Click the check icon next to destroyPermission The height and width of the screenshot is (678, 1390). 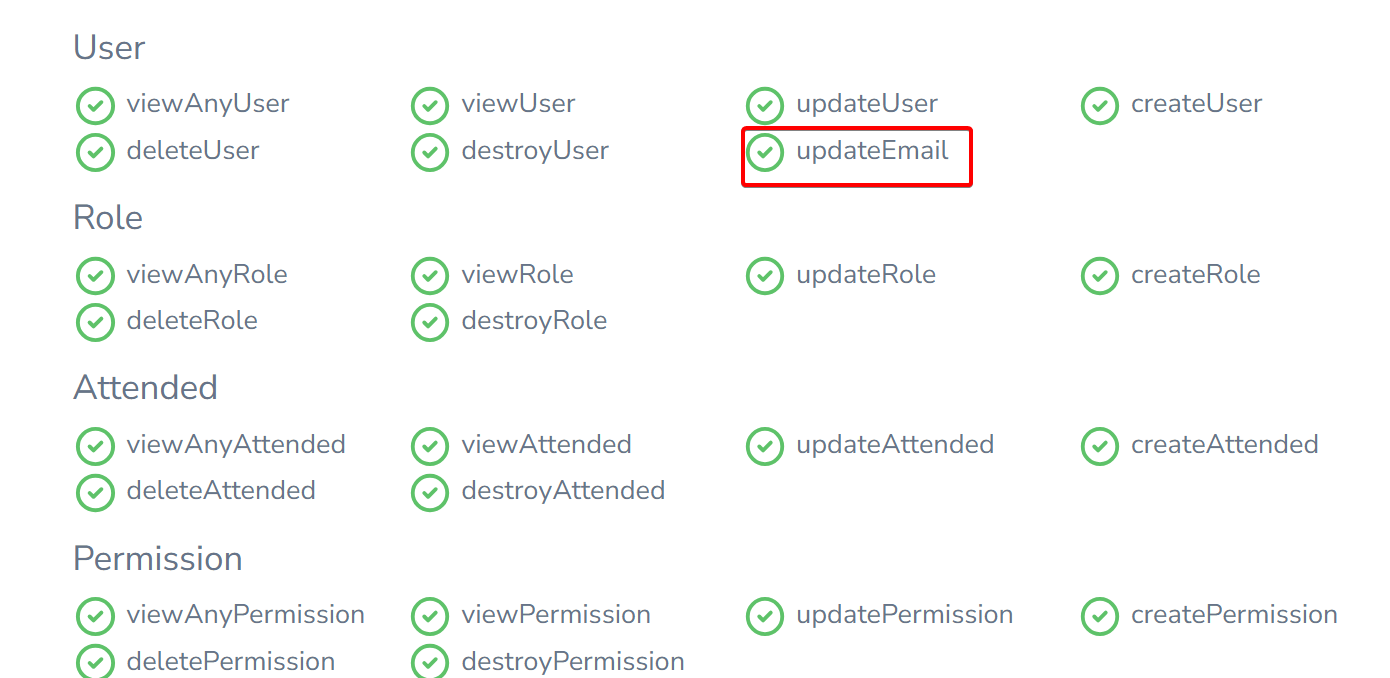coord(430,662)
